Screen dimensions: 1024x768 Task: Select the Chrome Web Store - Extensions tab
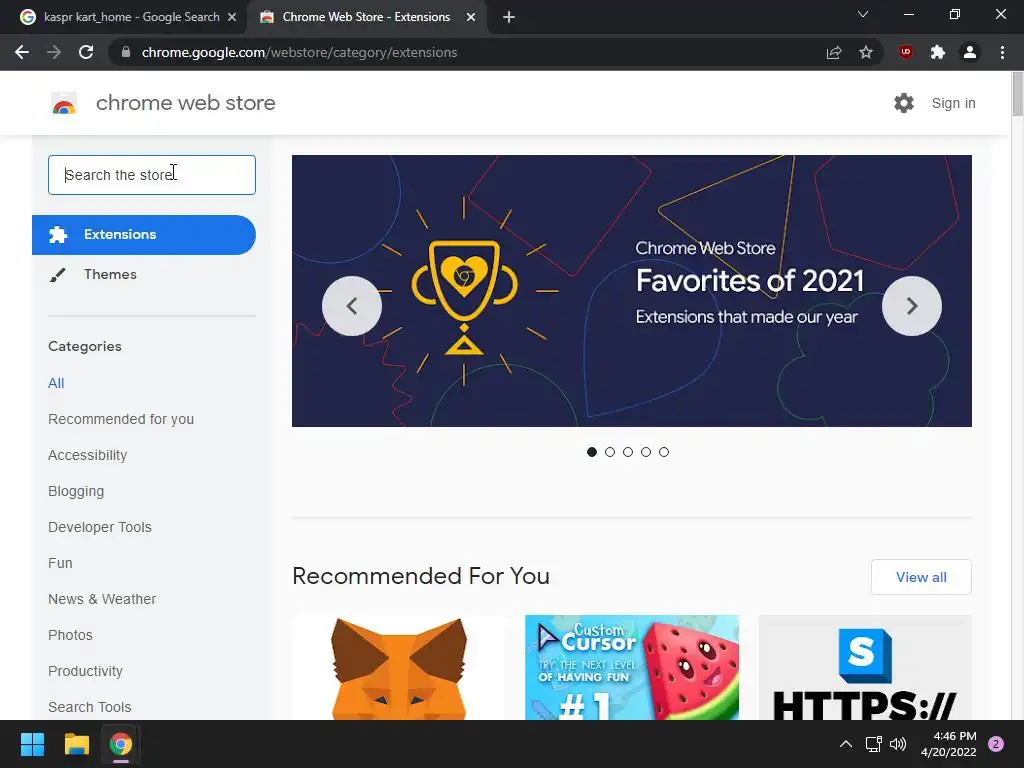tap(367, 17)
